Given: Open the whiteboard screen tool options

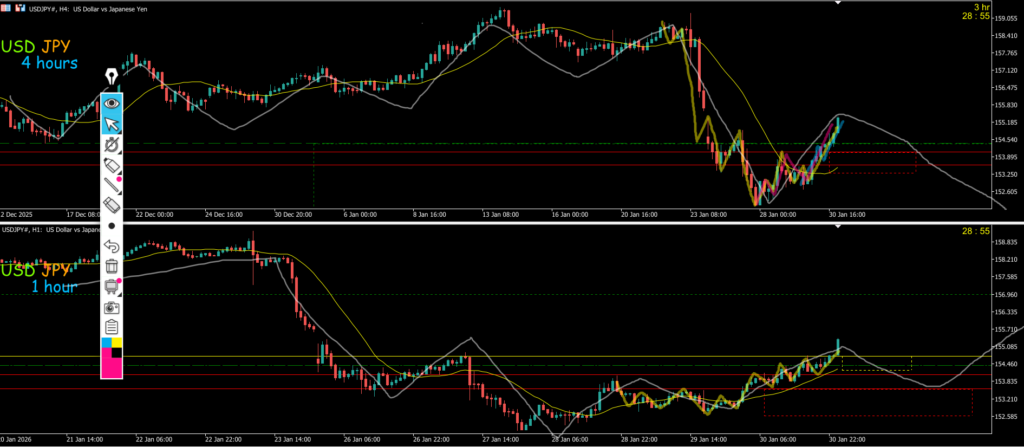Looking at the screenshot, I should click(112, 287).
